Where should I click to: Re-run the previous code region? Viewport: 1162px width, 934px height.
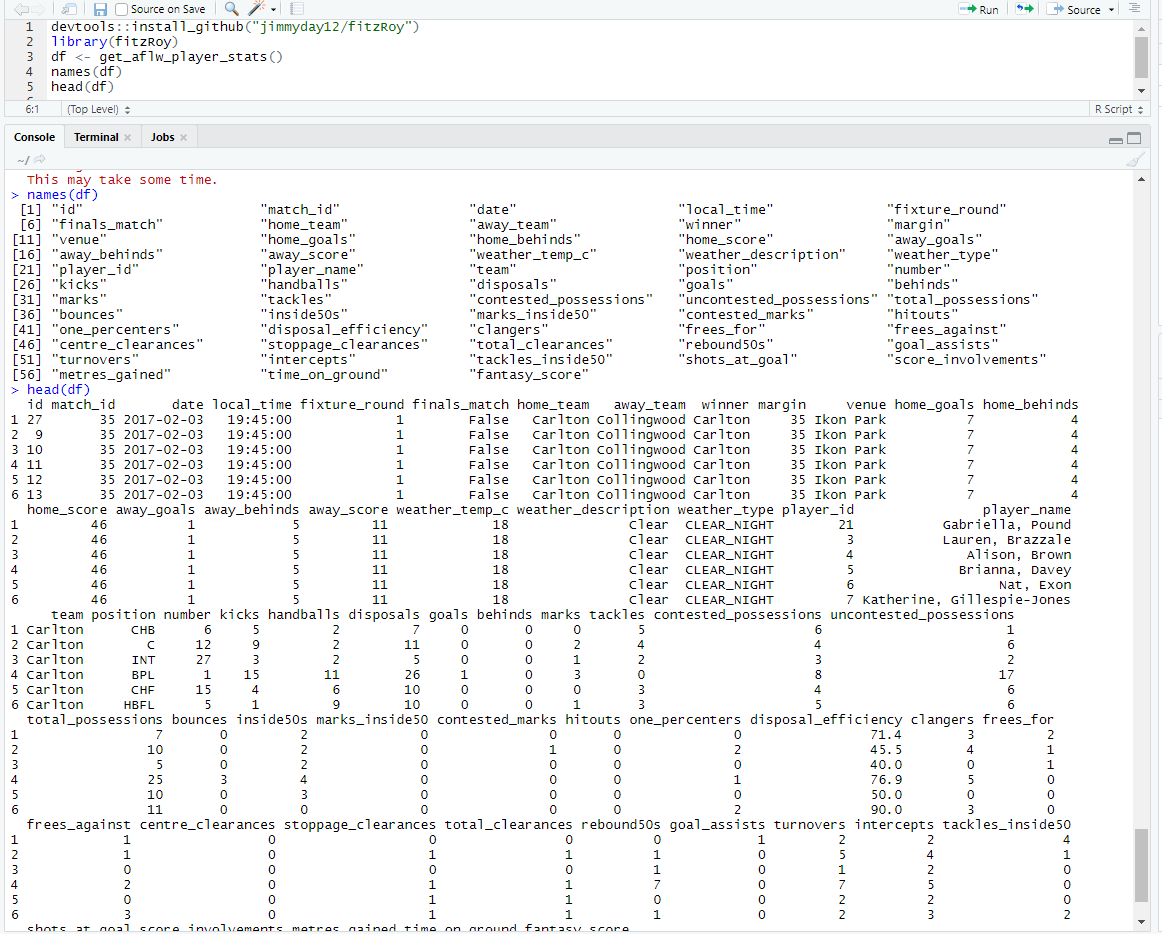1024,9
